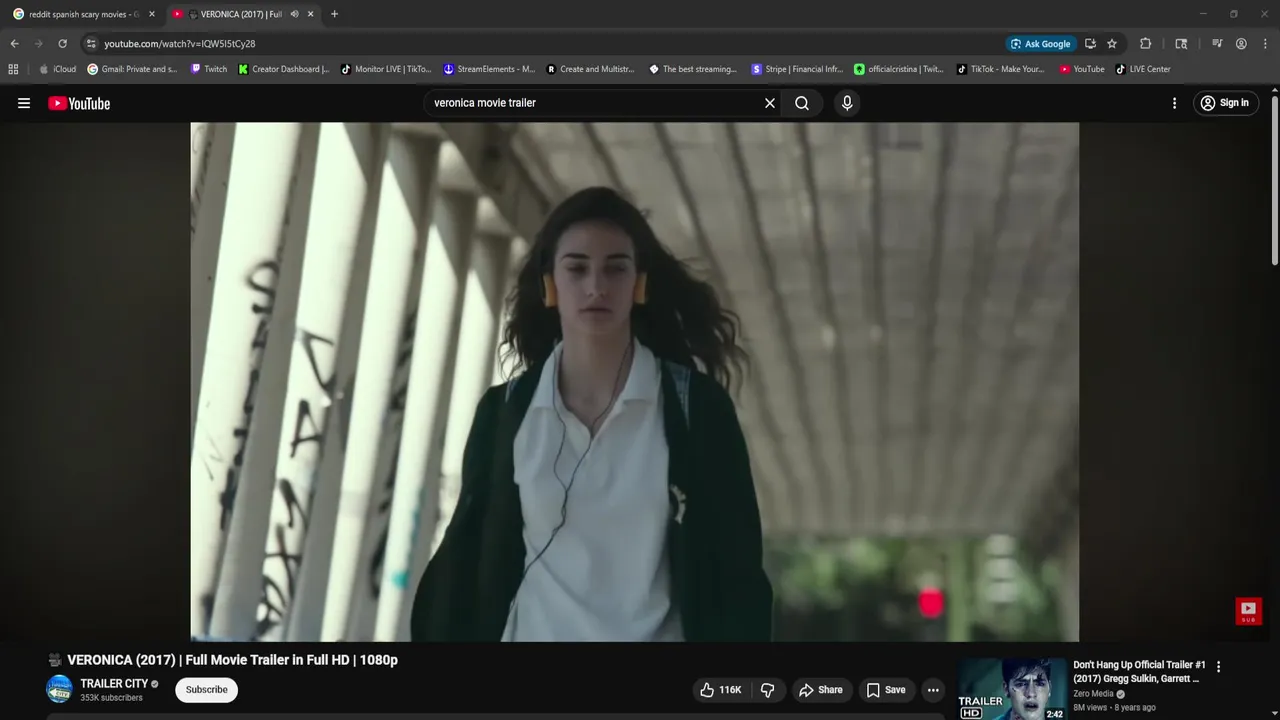This screenshot has width=1280, height=720.
Task: Open the LIVE Center bookmark
Action: 1143,69
